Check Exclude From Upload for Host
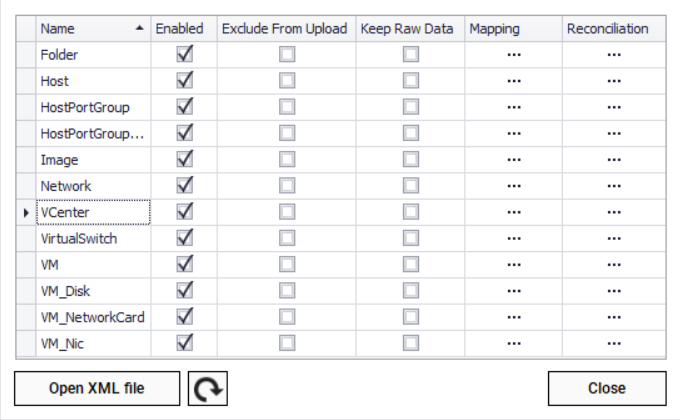680x420 pixels. (x=287, y=81)
